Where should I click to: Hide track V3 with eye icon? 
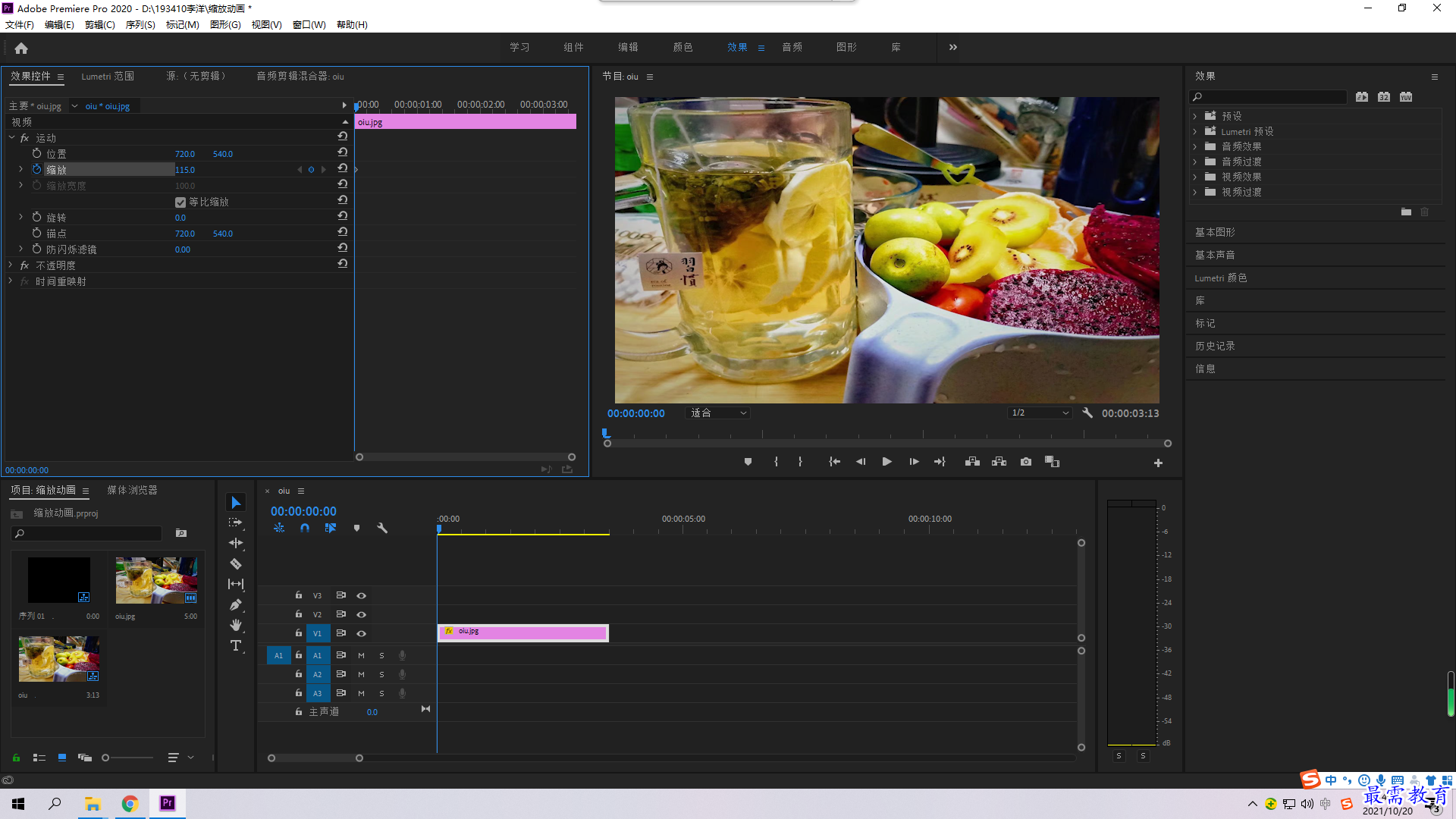362,596
